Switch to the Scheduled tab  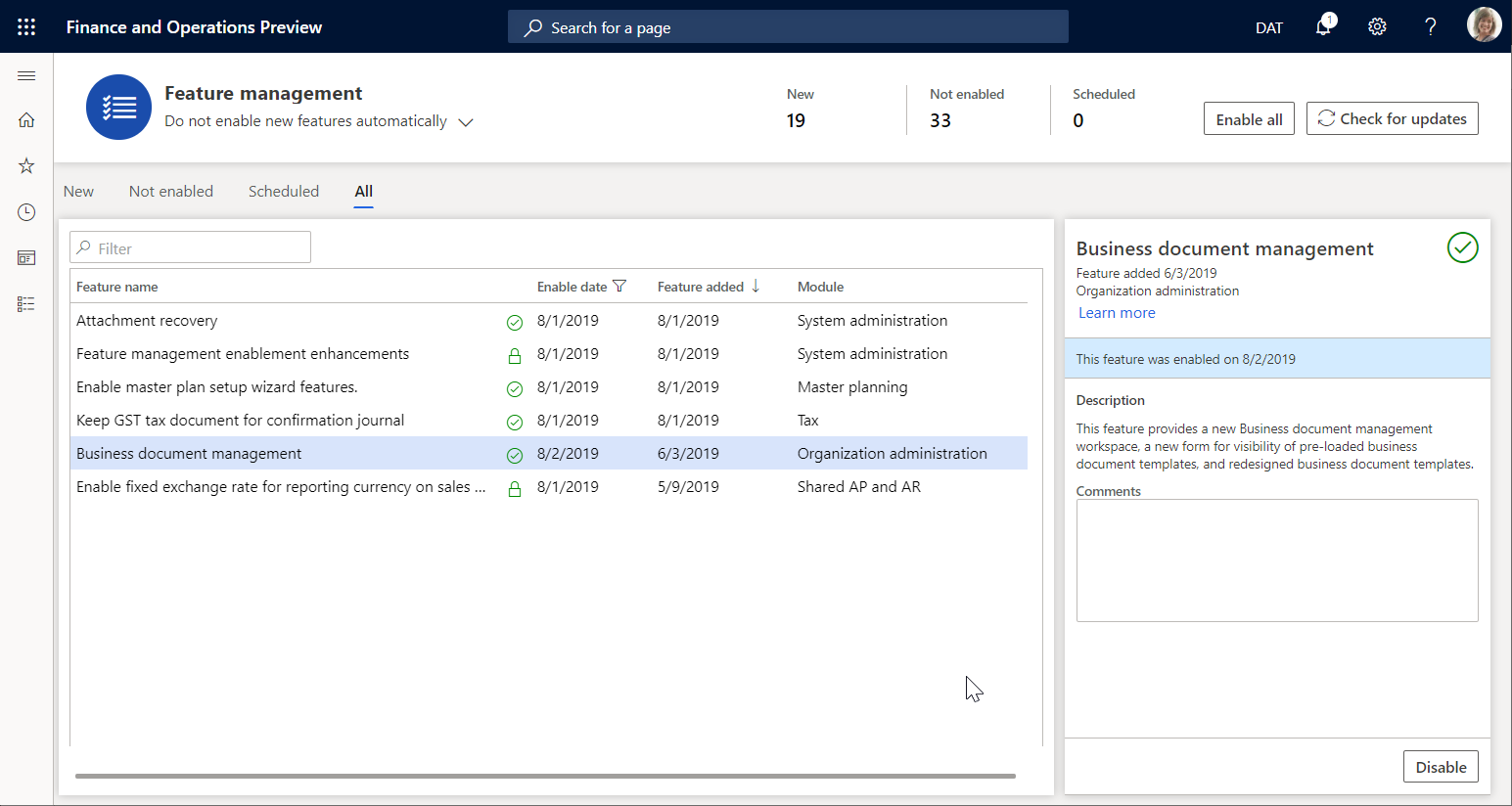(284, 192)
